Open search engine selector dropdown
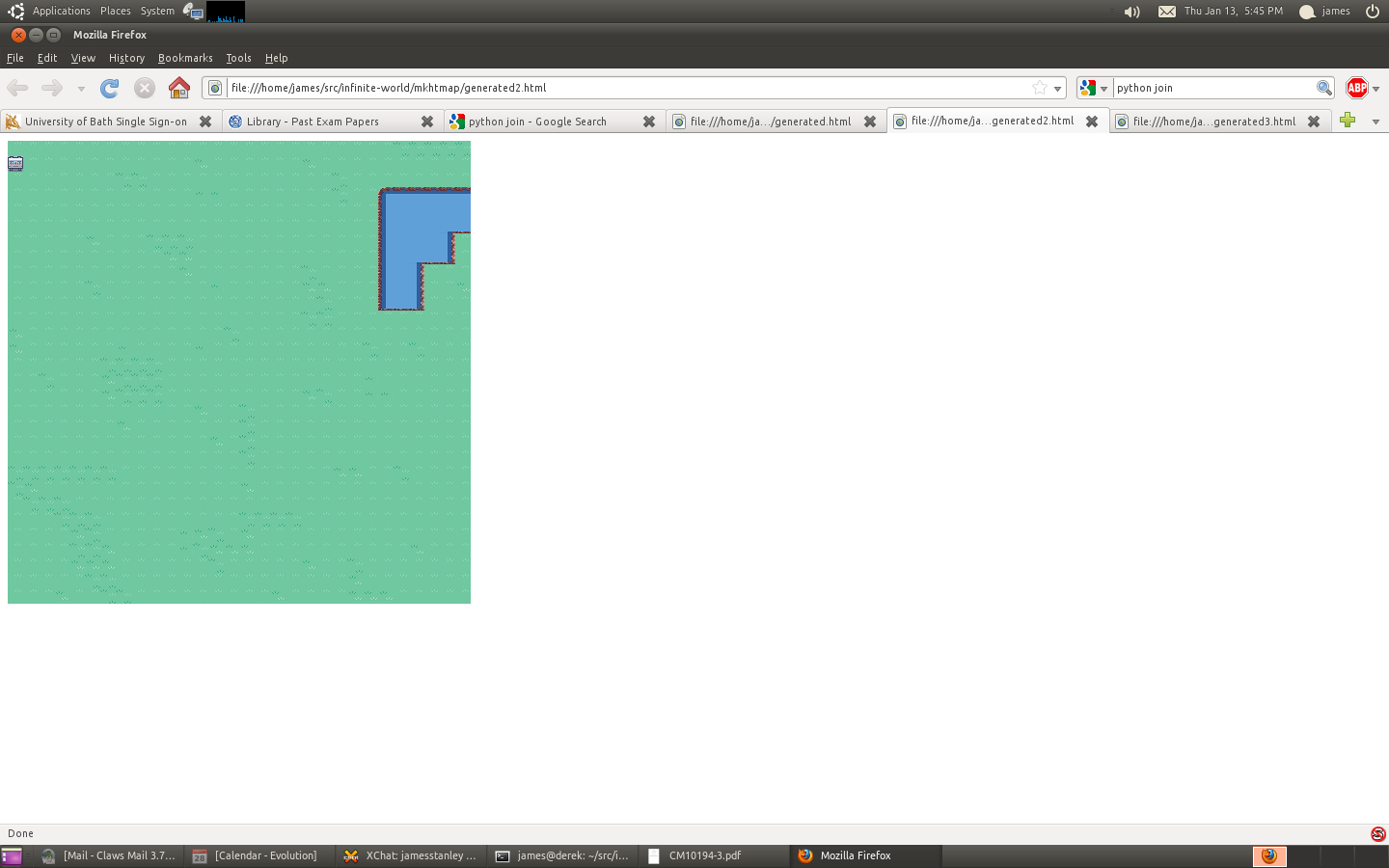The width and height of the screenshot is (1389, 868). 1094,89
